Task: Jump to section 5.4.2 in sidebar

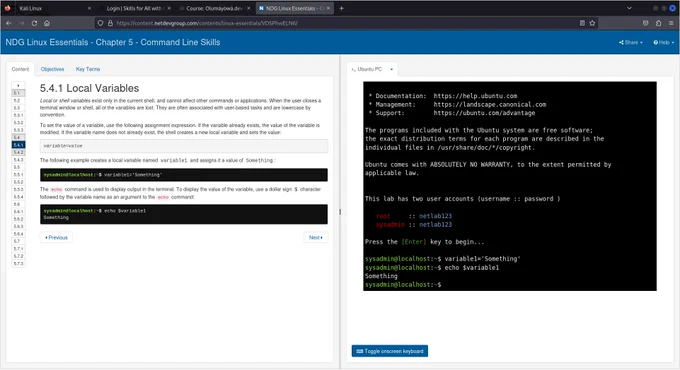Action: coord(18,152)
